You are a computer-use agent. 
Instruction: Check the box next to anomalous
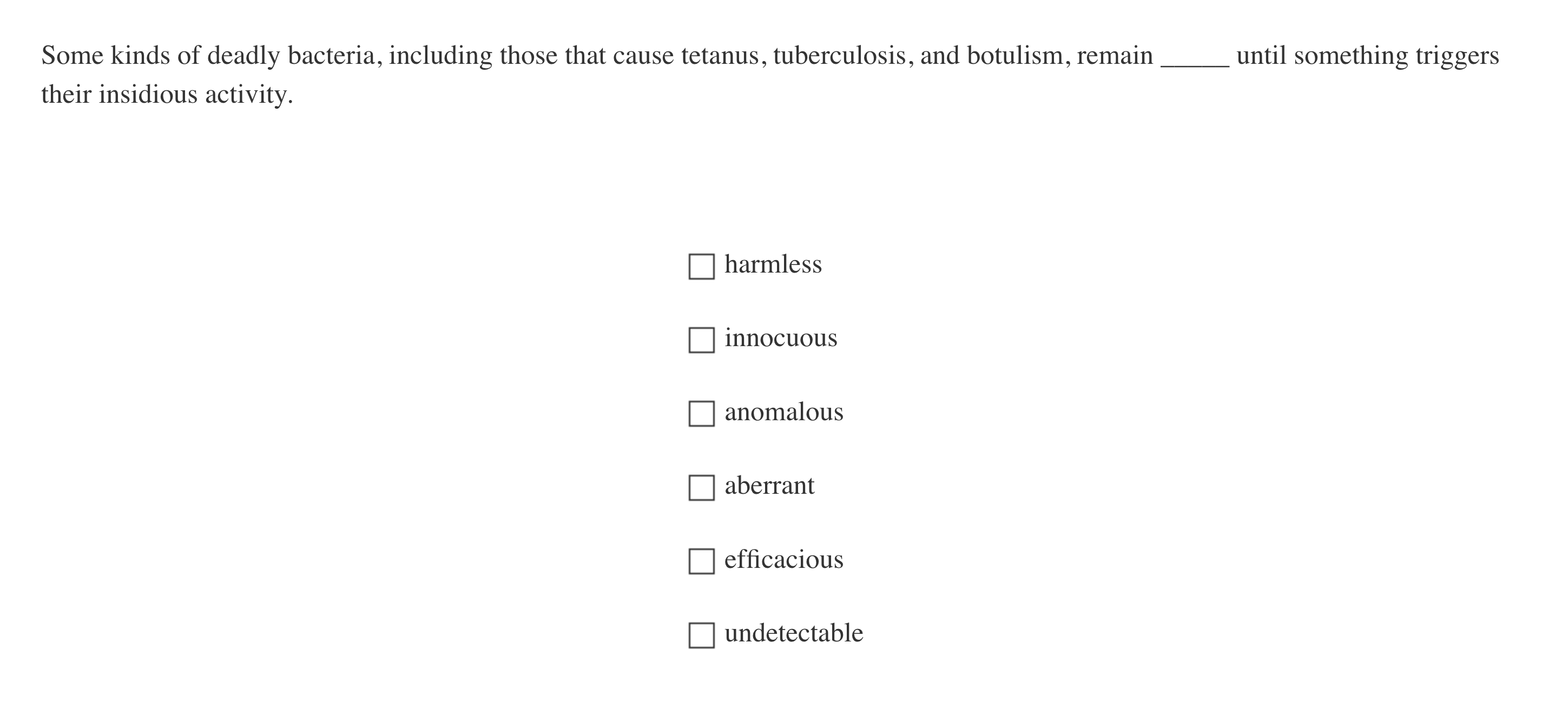coord(701,414)
